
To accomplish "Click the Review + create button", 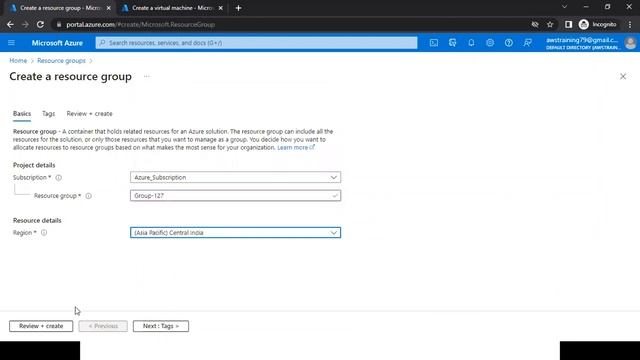I will [x=41, y=326].
